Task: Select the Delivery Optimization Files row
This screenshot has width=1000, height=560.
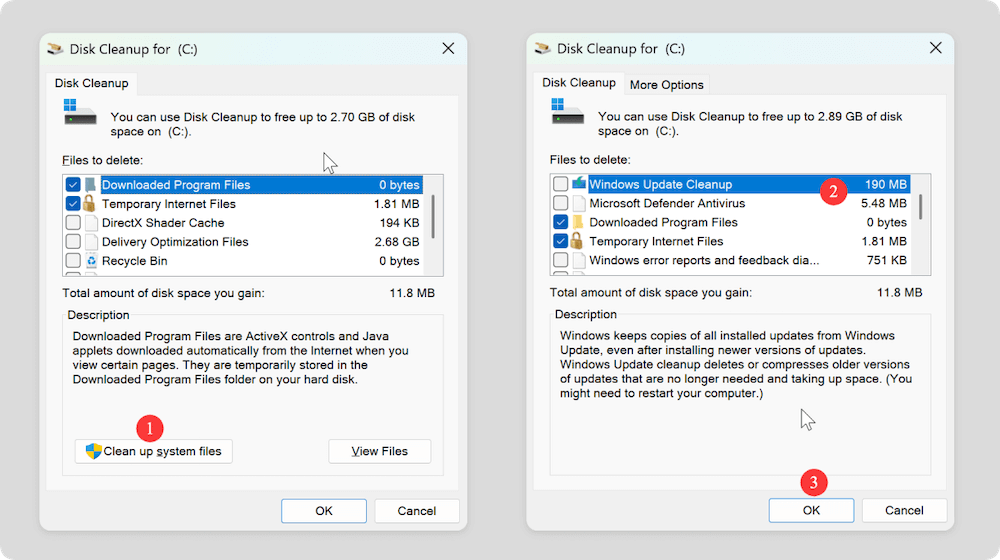Action: [243, 242]
